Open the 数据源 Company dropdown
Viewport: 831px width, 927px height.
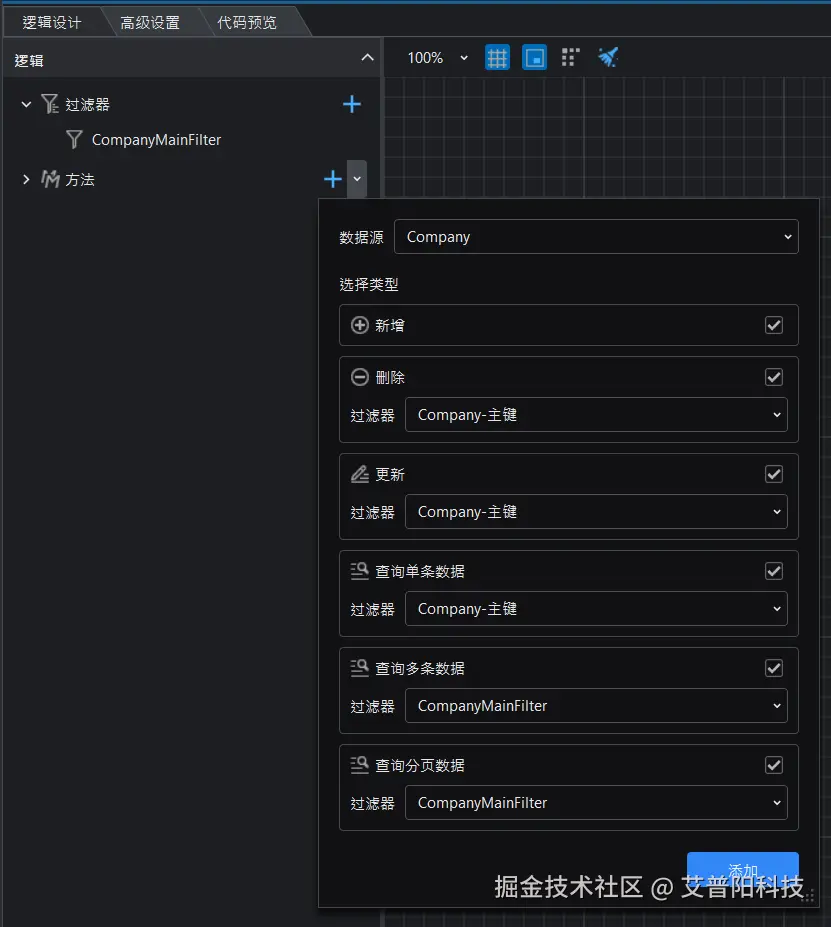[597, 237]
